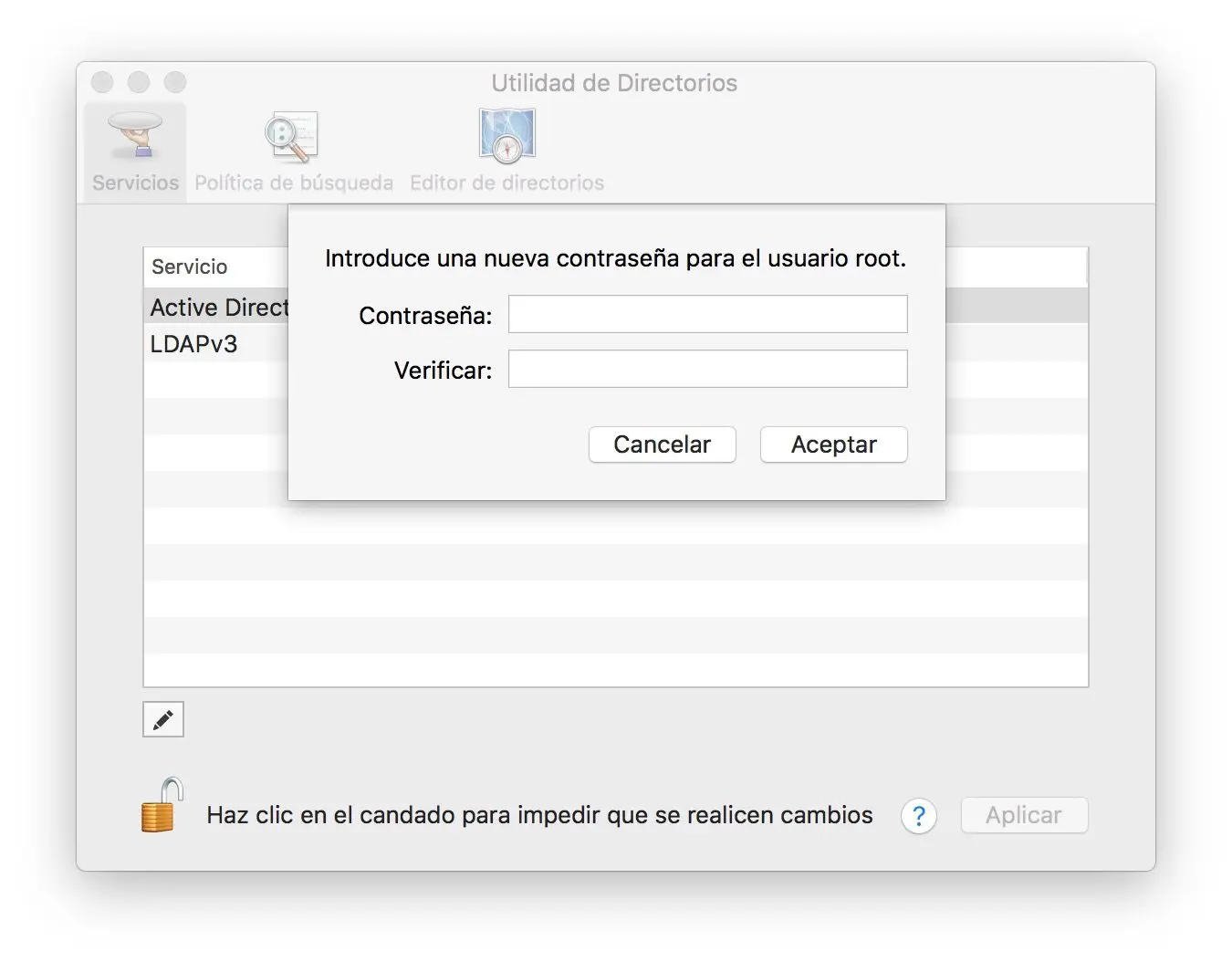
Task: Click the padlock to prevent changes
Action: tap(162, 804)
